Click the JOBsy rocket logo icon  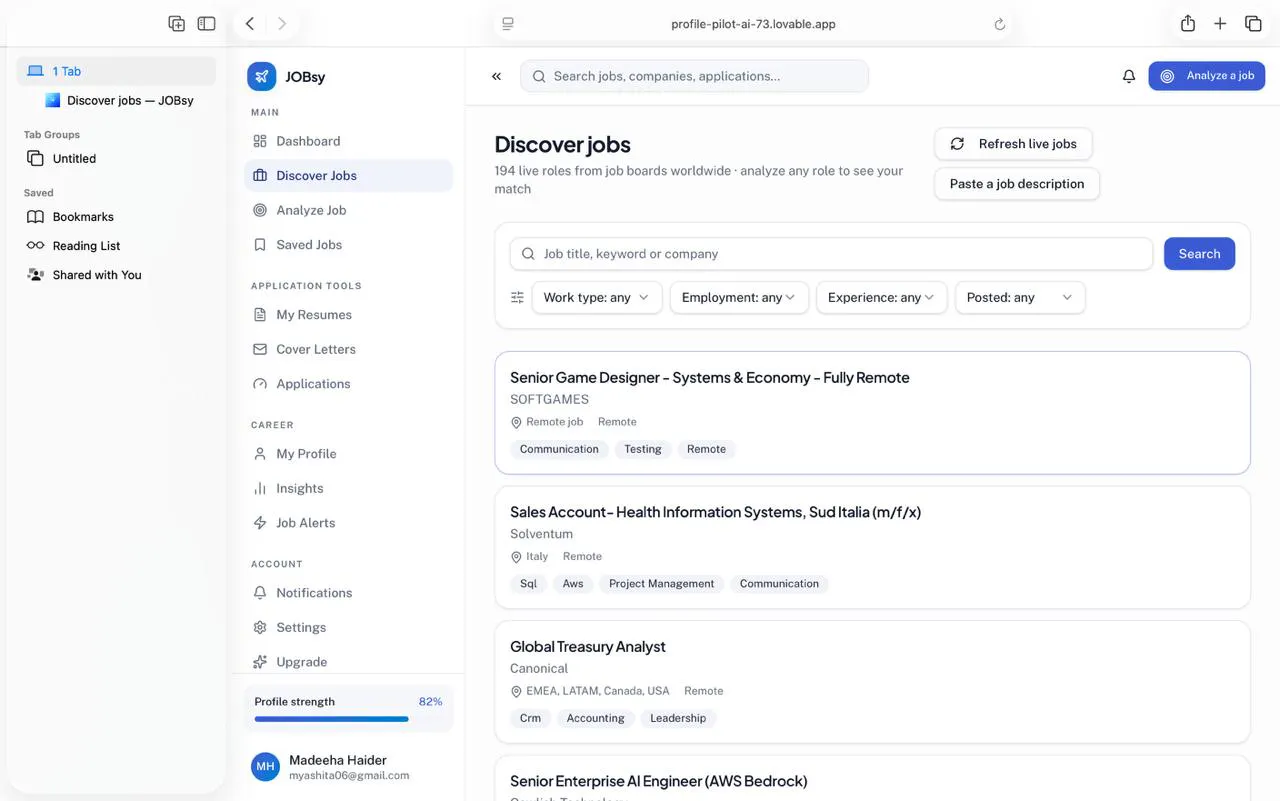(x=261, y=76)
